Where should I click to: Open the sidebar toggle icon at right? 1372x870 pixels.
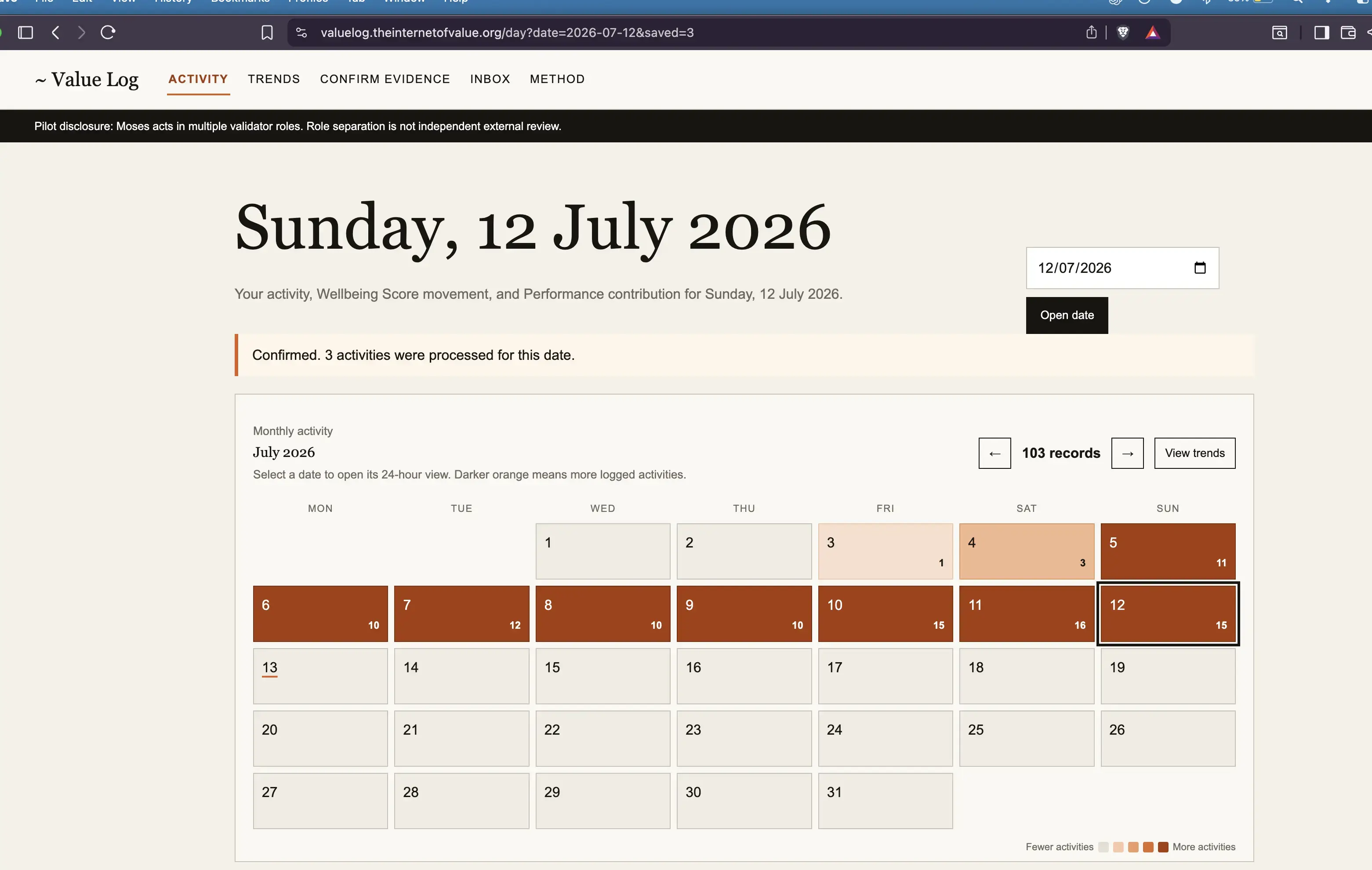[1322, 33]
